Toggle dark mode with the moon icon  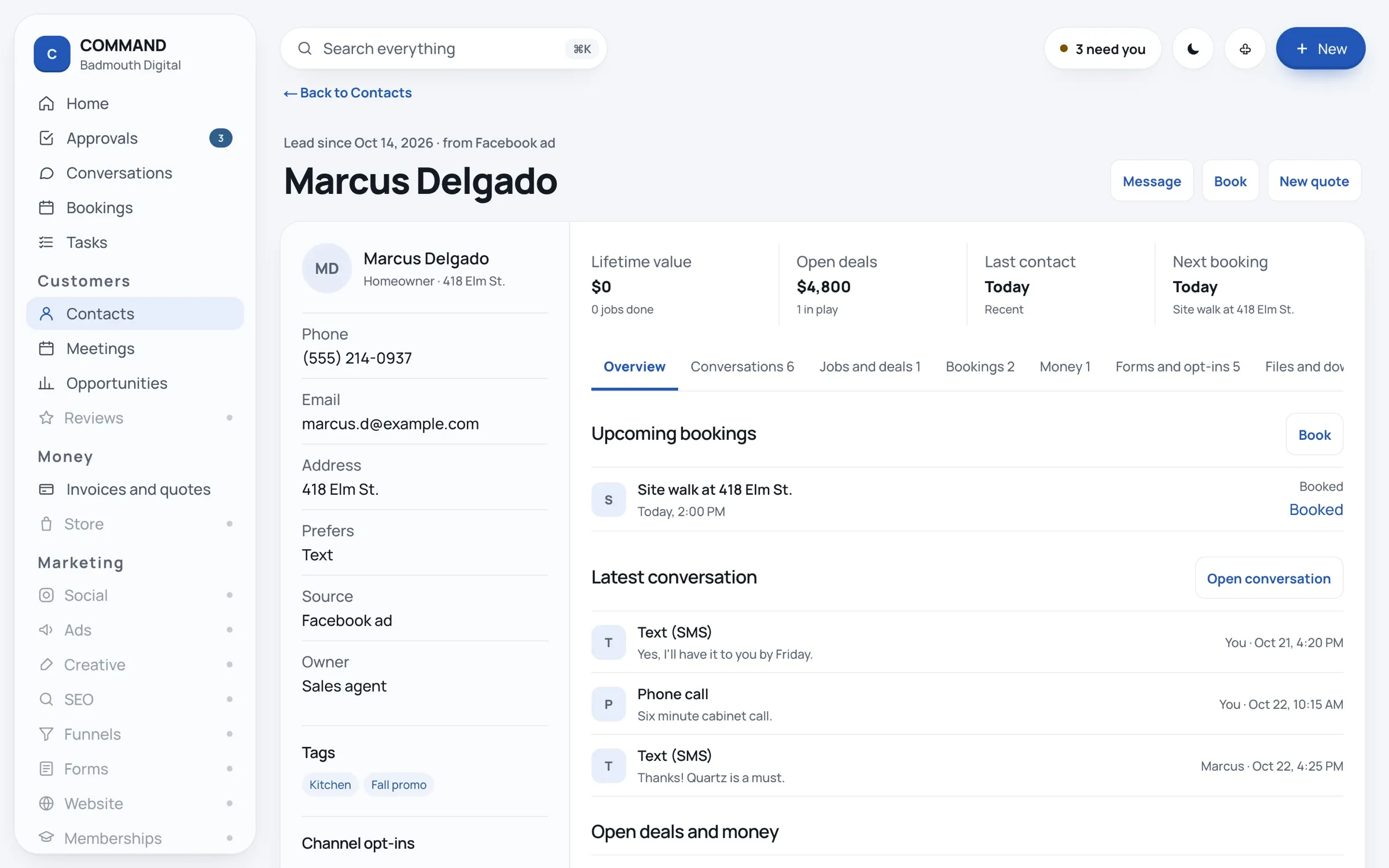click(x=1193, y=49)
